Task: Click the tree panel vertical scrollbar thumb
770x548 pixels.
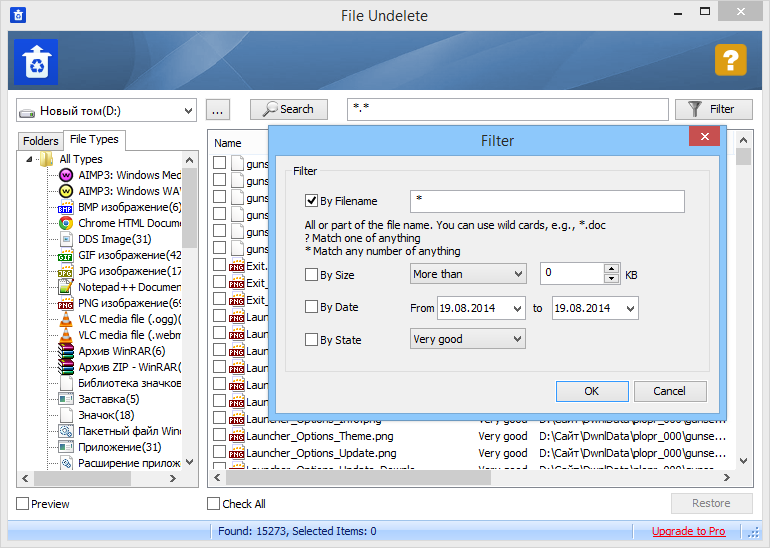Action: point(189,208)
